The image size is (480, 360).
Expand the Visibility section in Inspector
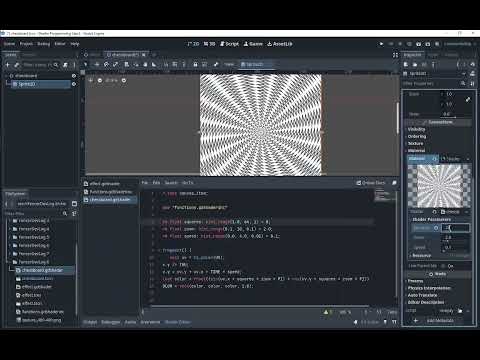pos(417,129)
